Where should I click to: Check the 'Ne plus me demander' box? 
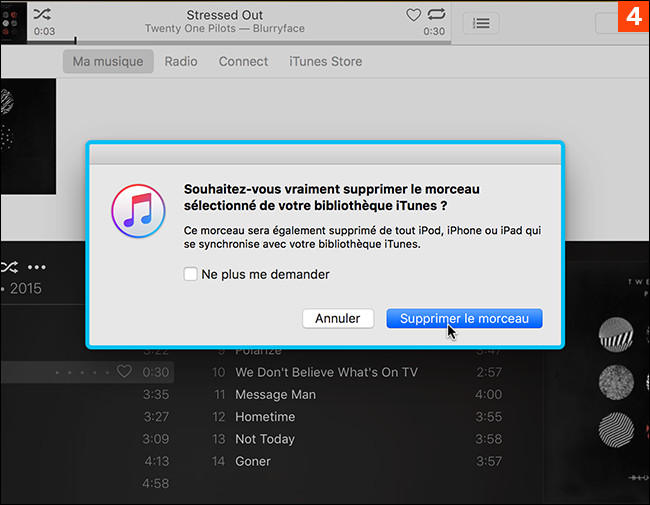point(191,274)
